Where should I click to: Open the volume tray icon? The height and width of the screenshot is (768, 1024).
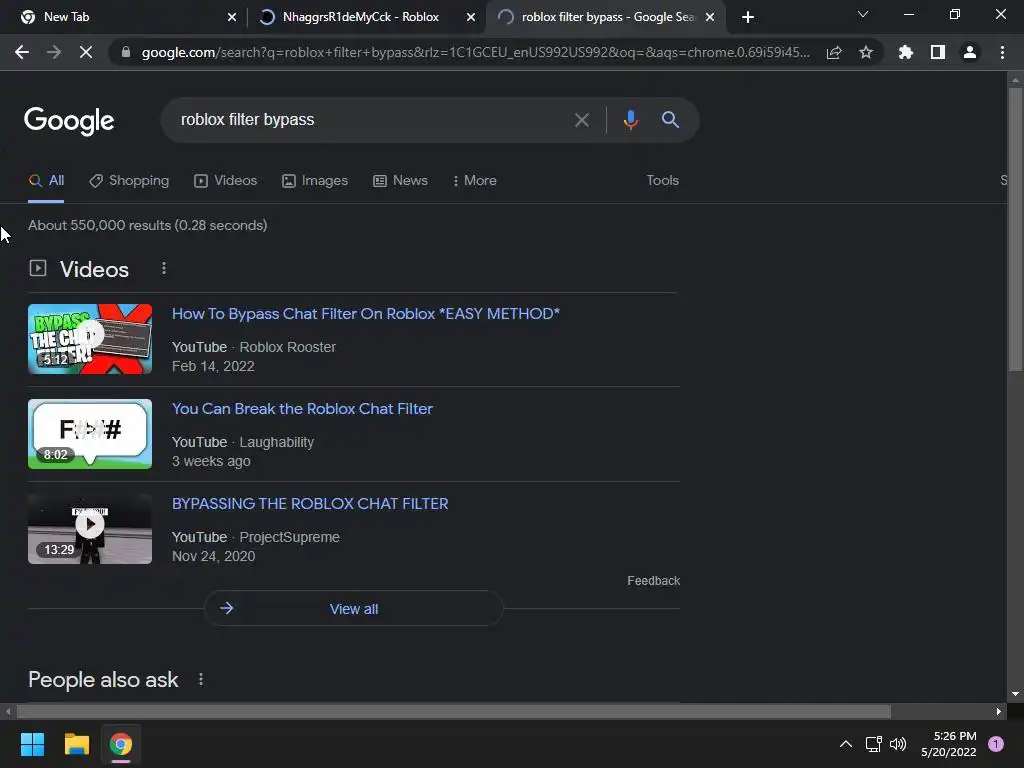pos(899,744)
